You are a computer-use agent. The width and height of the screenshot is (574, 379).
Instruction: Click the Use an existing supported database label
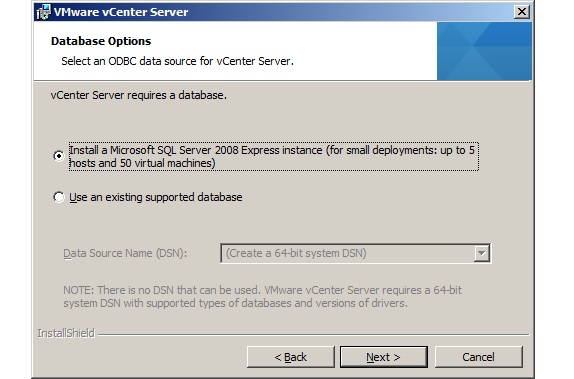click(156, 197)
